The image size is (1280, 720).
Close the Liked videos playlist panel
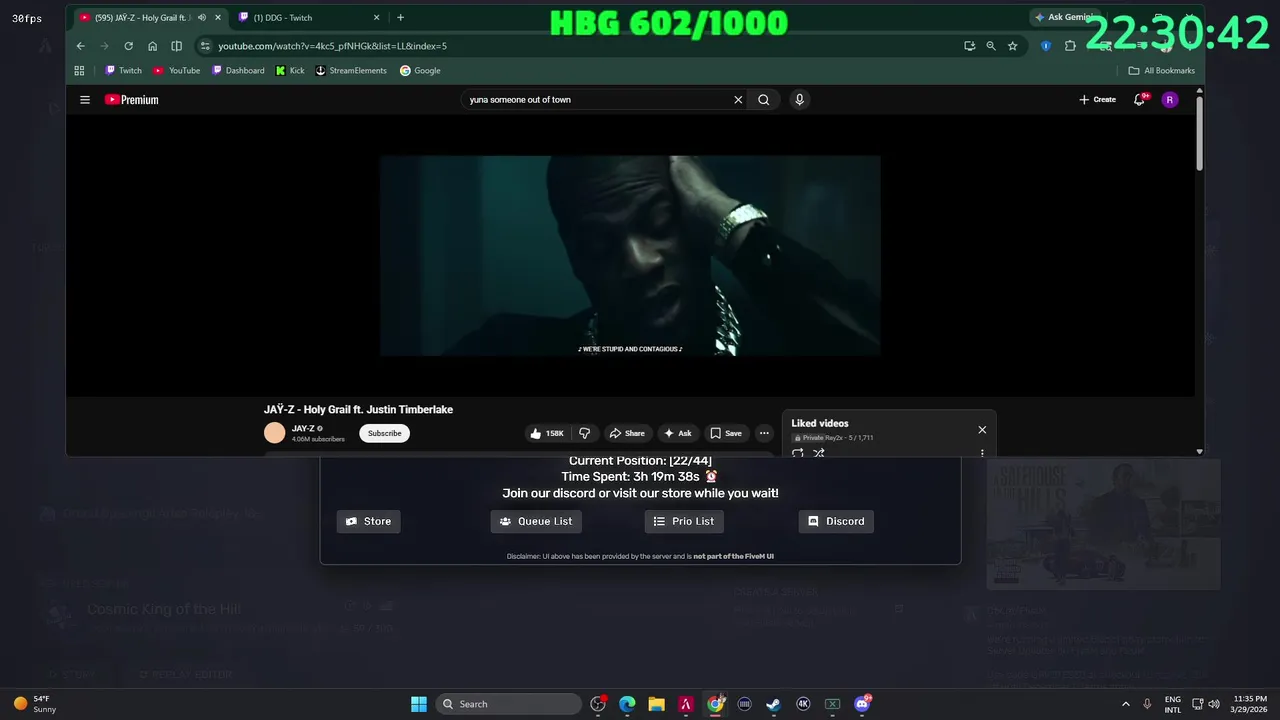click(x=982, y=430)
